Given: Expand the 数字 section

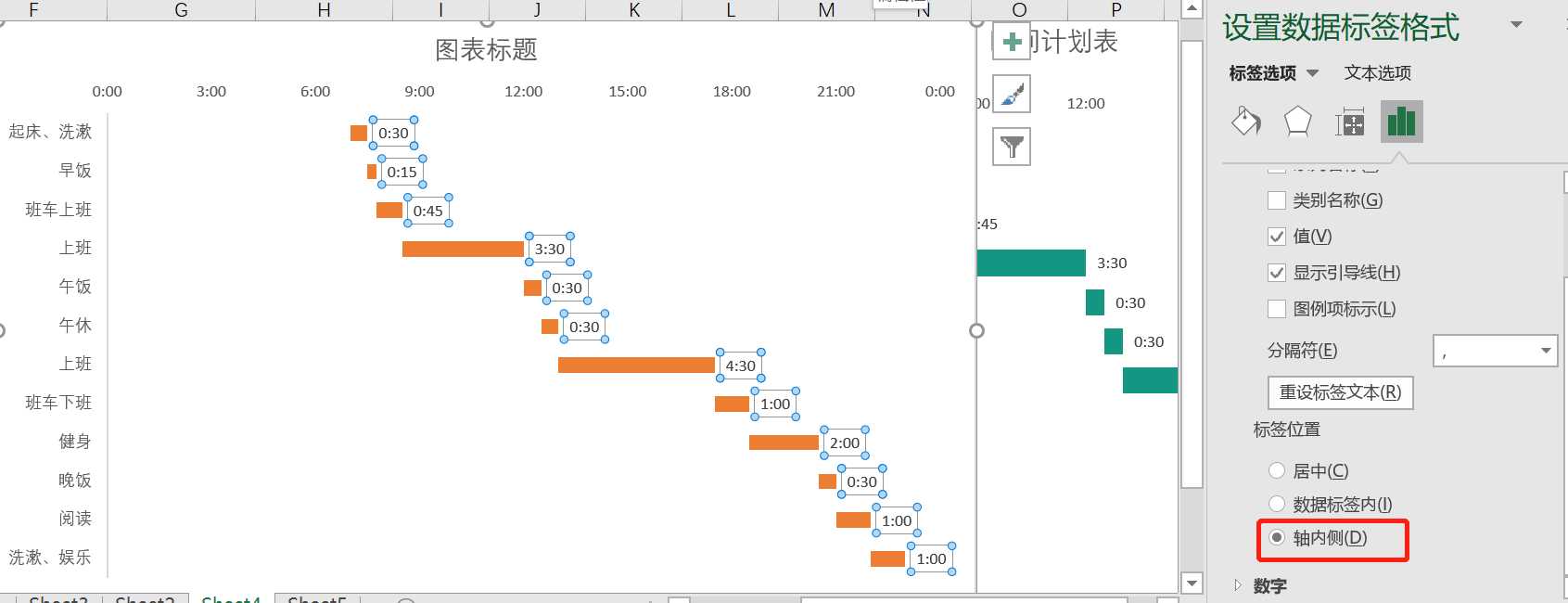Looking at the screenshot, I should click(x=1238, y=585).
